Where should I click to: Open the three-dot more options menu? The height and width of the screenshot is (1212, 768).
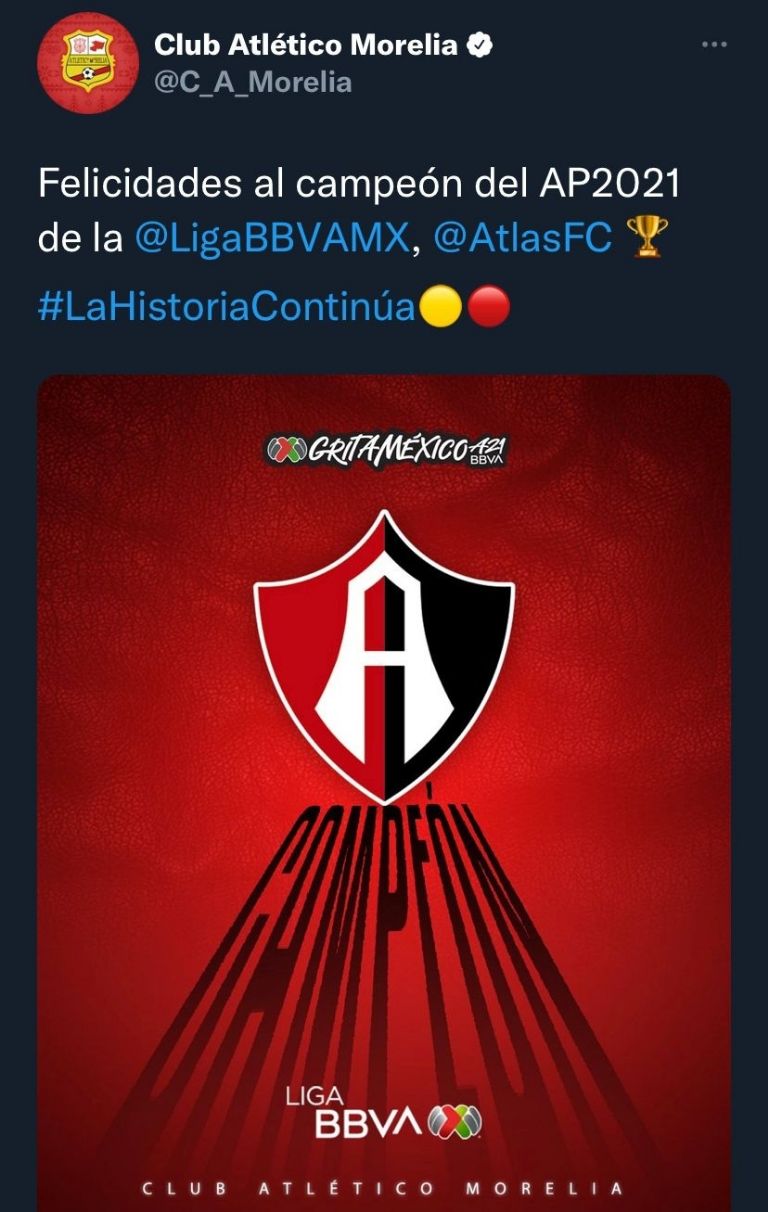tap(713, 45)
